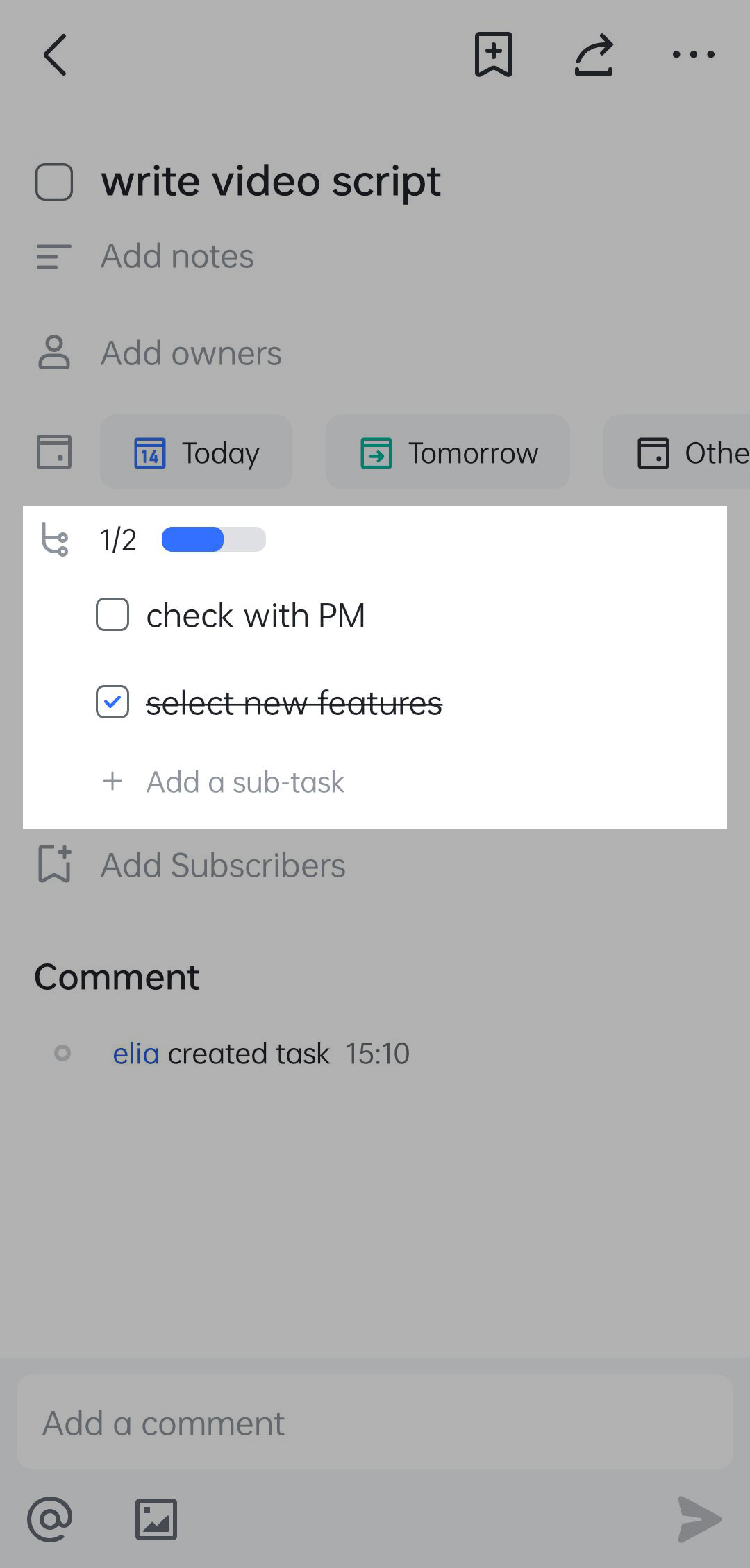The width and height of the screenshot is (750, 1568).
Task: Tap the @ mention icon
Action: click(x=50, y=1519)
